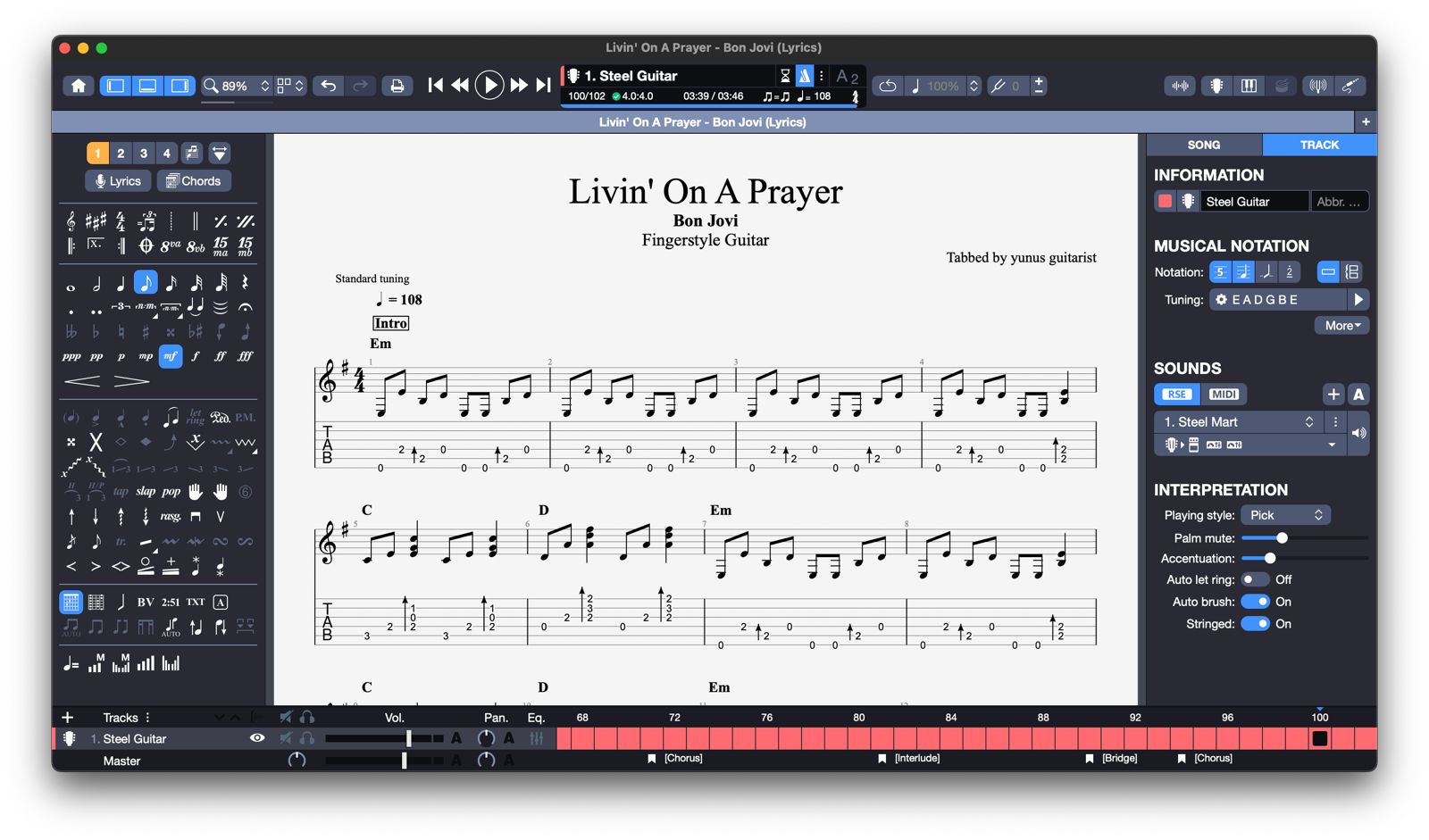Select voice 3 in edition palette
This screenshot has height=840, width=1429.
click(144, 153)
